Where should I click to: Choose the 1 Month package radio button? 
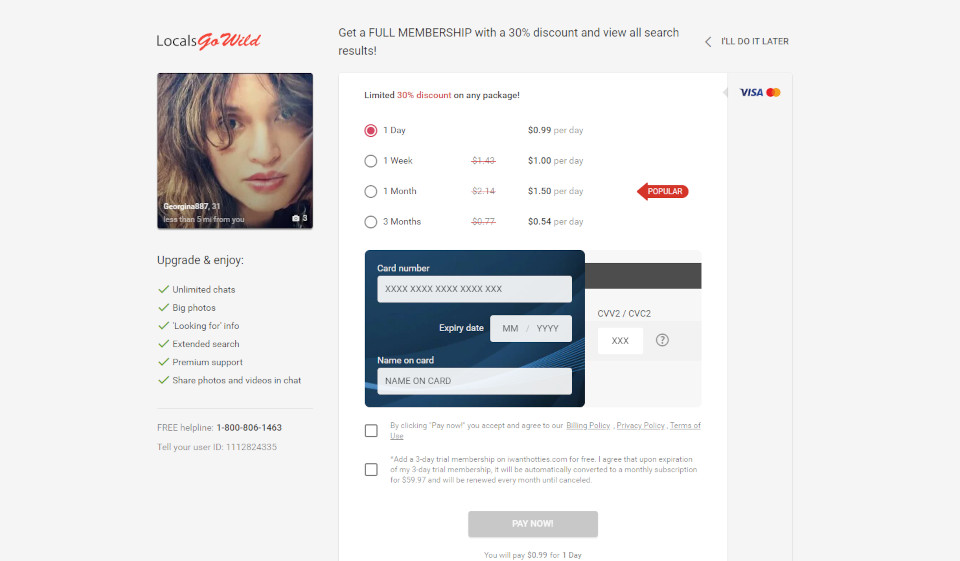tap(370, 192)
